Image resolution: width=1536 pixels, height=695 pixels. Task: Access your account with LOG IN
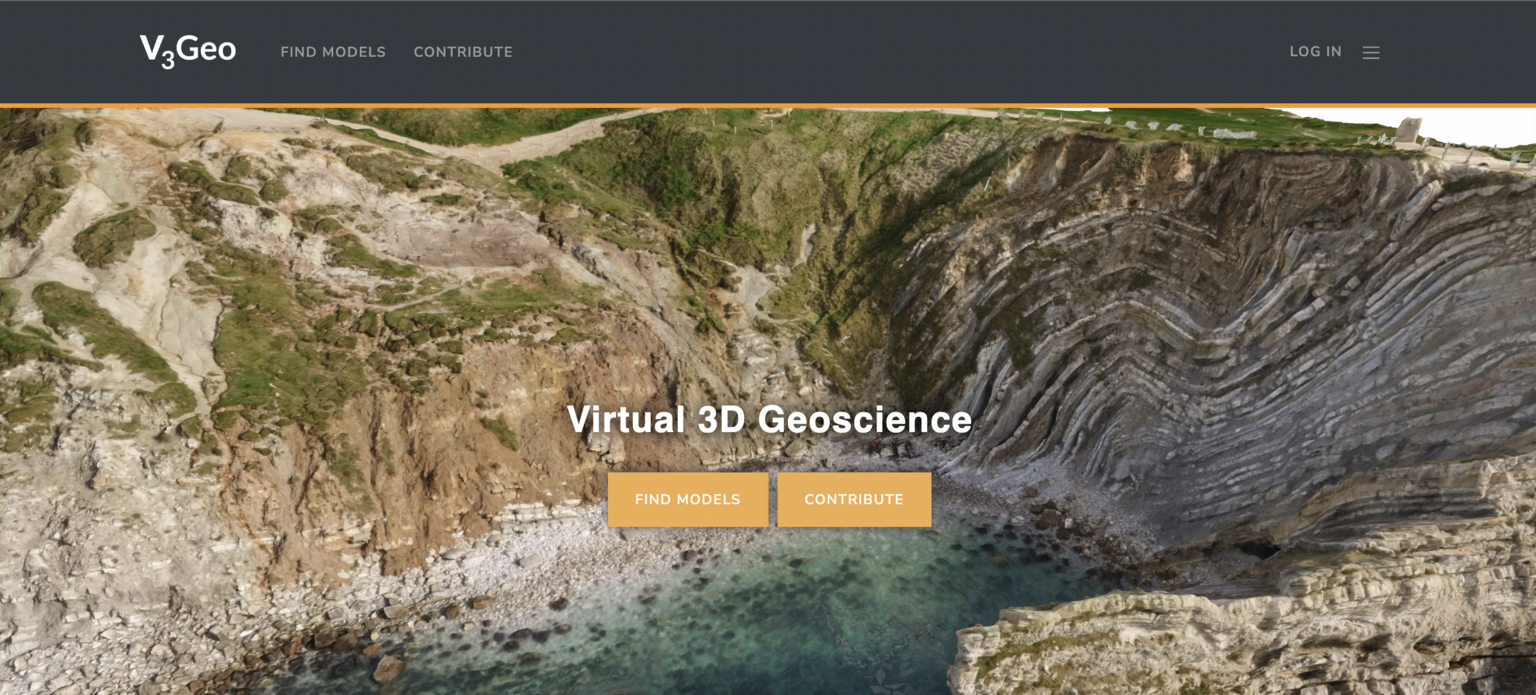point(1316,52)
